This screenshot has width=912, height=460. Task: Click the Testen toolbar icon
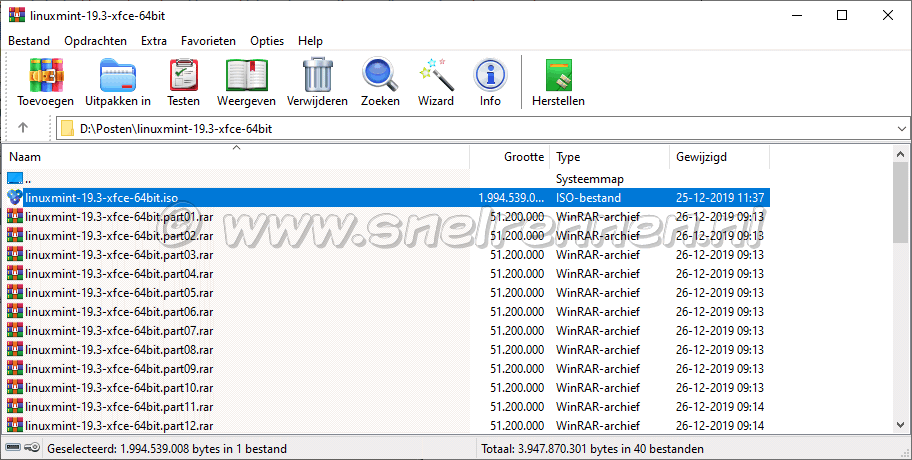(184, 75)
